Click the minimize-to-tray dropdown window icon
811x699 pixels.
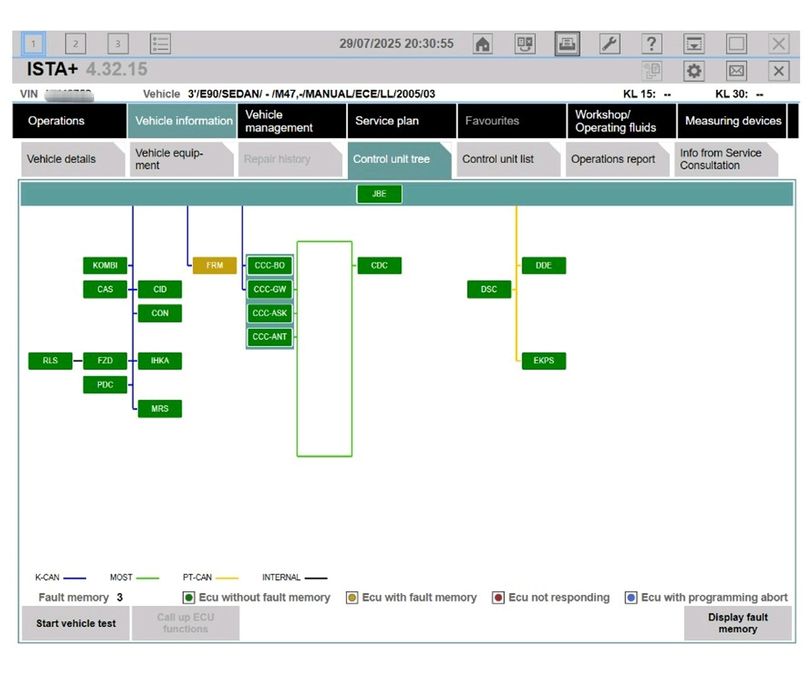tap(694, 43)
